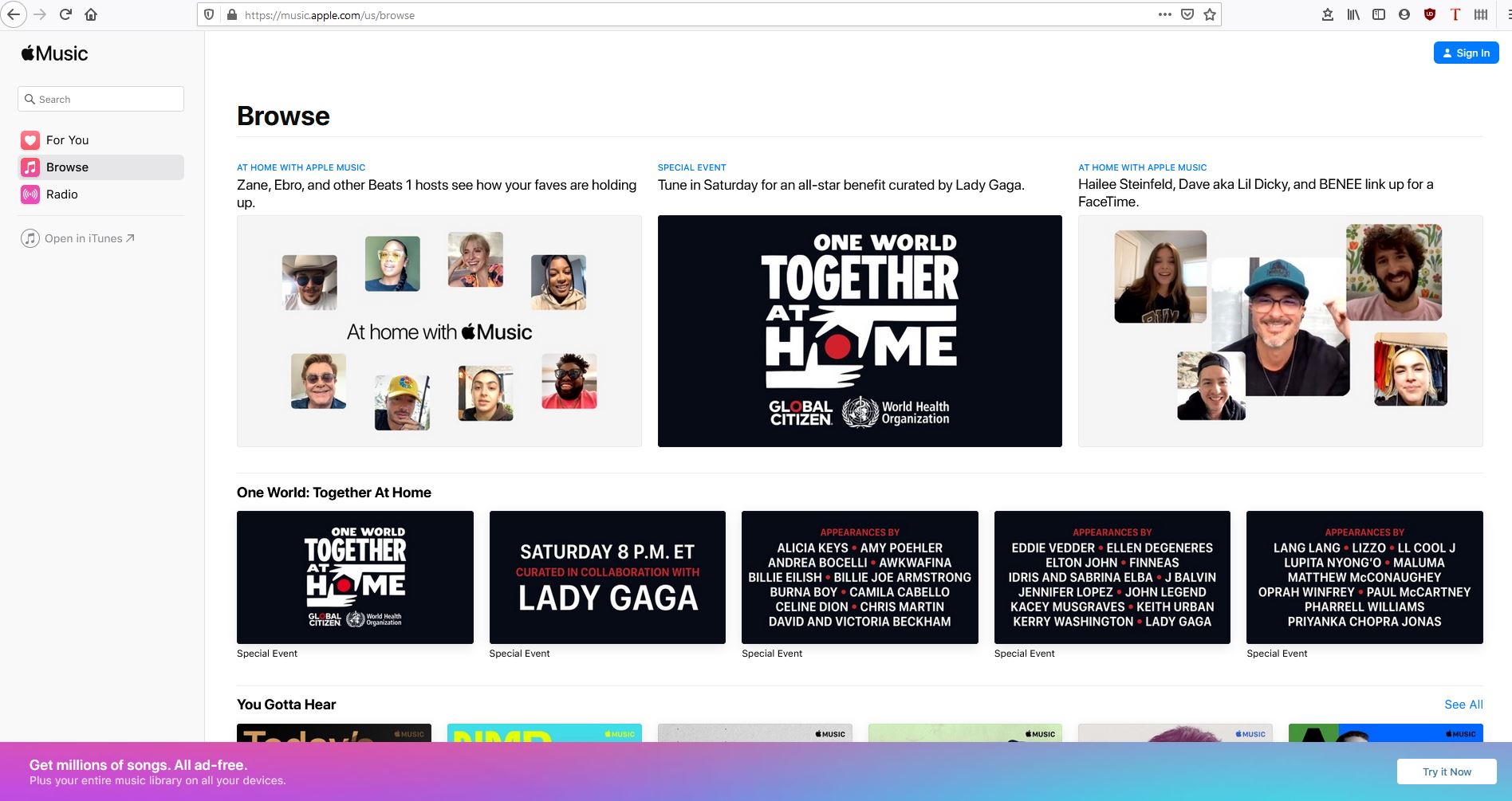The image size is (1512, 801).
Task: Go back with the browser back arrow
Action: point(14,14)
